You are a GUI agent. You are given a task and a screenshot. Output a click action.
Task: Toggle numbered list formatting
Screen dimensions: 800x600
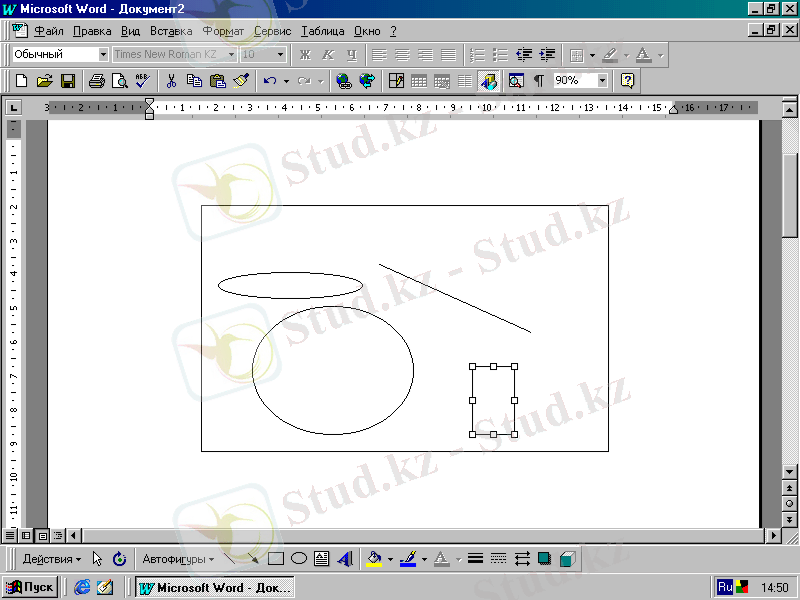click(x=477, y=54)
